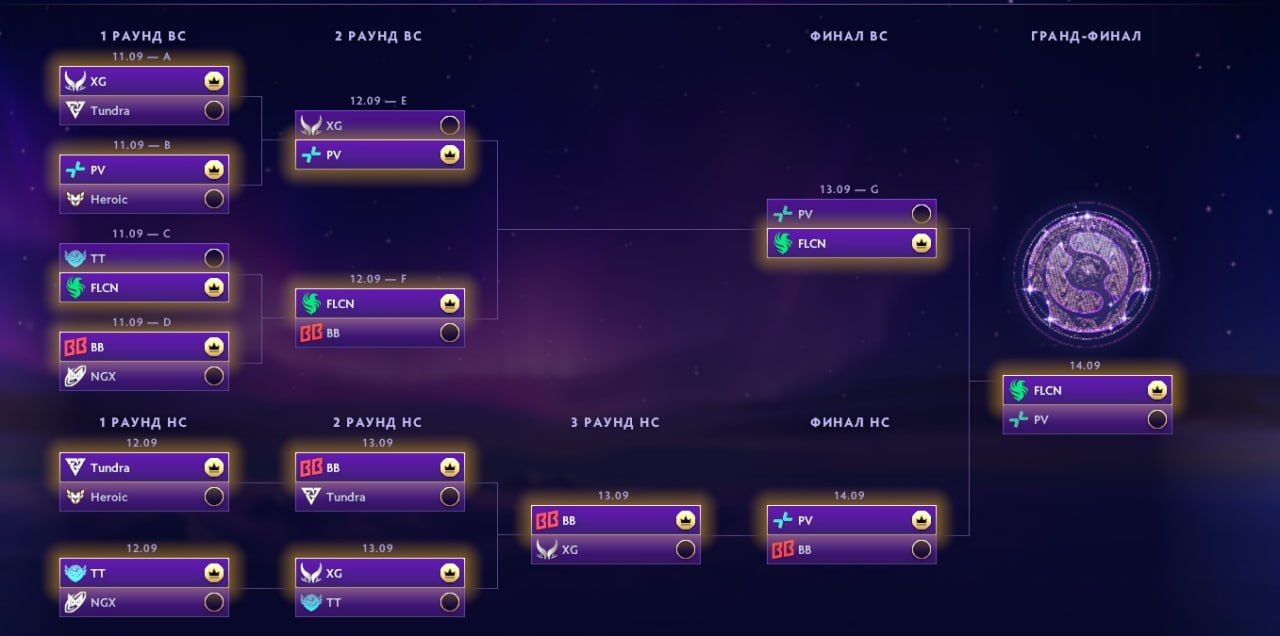The image size is (1280, 636).
Task: Click the BB logo in lower bracket final
Action: 783,549
